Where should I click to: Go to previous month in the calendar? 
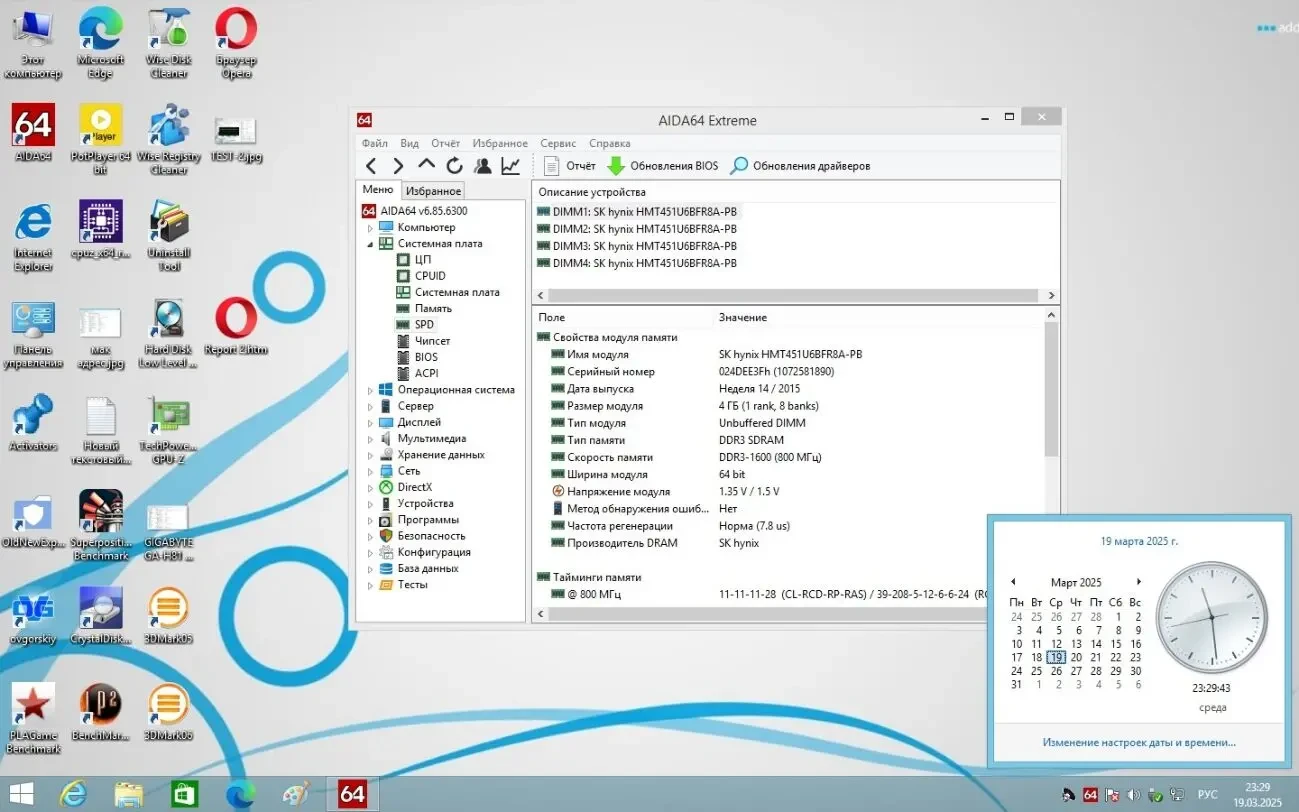coord(1013,582)
